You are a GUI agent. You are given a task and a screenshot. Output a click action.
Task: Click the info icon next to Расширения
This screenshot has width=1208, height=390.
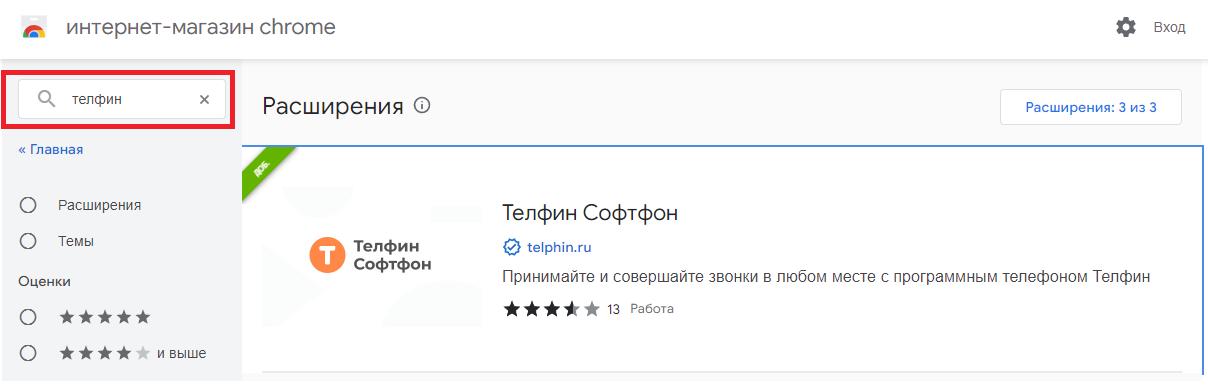(422, 105)
